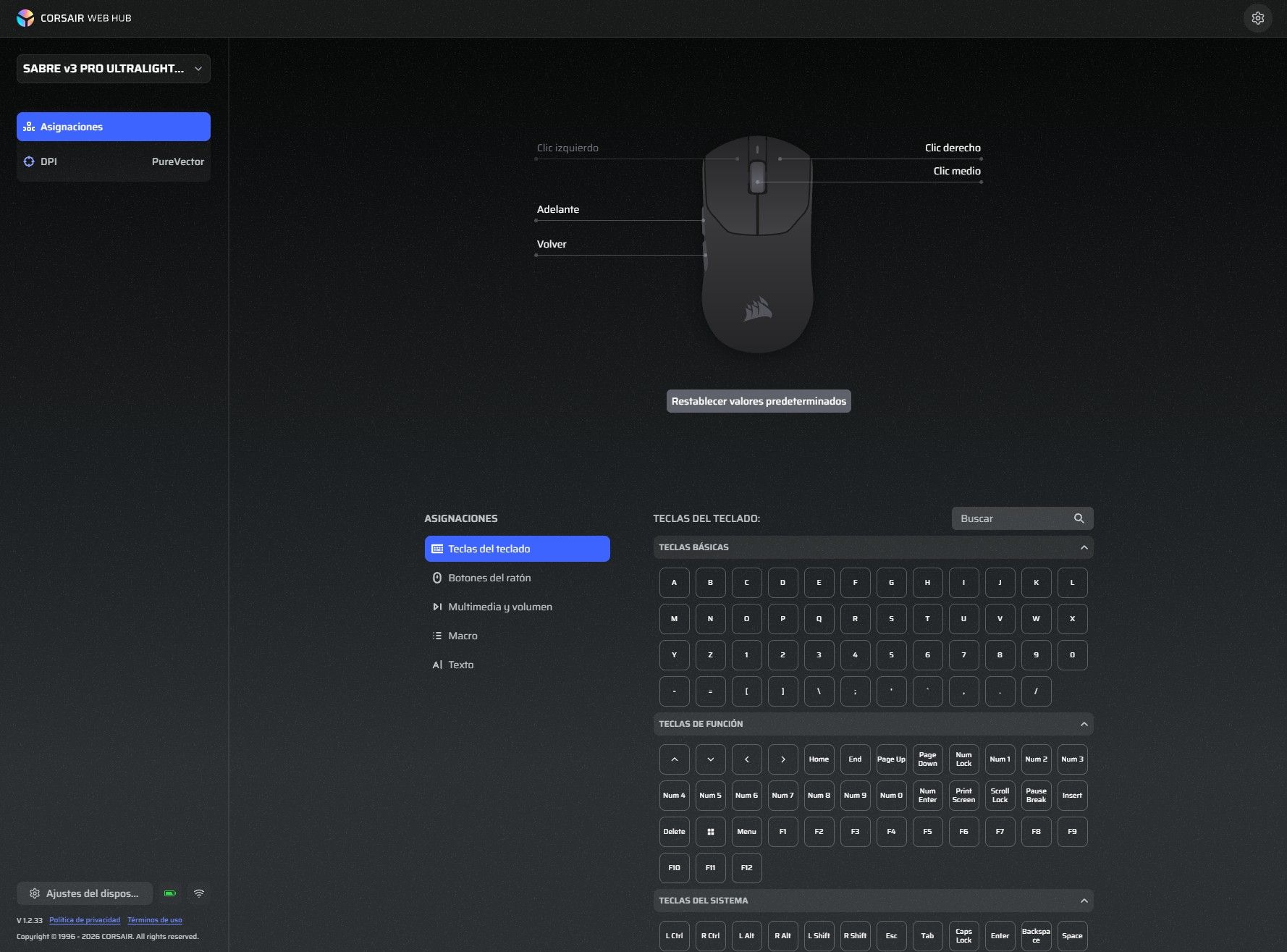Click the Buscar search field
The image size is (1287, 952).
point(1022,518)
